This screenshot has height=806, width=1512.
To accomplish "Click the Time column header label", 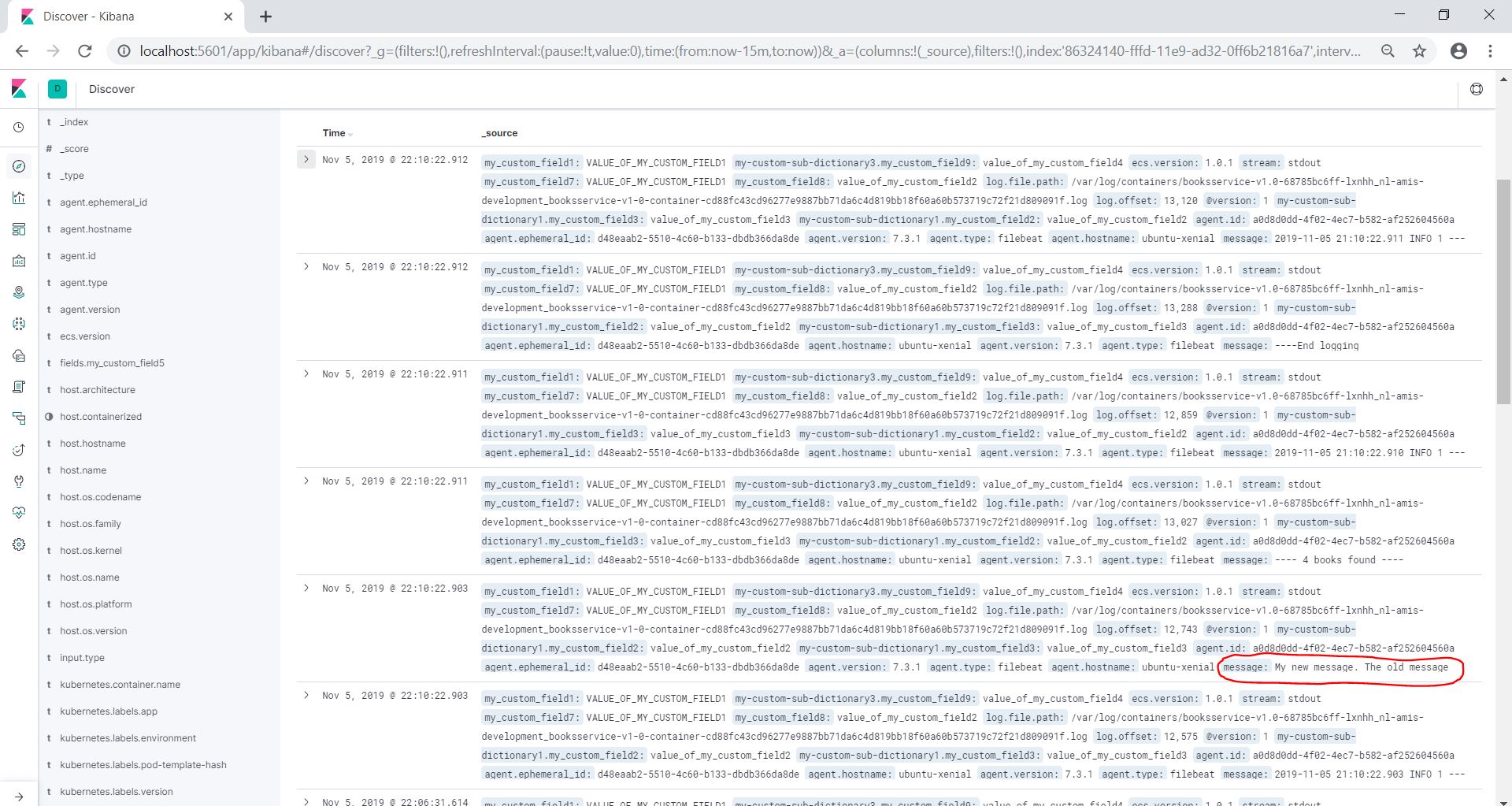I will click(334, 133).
